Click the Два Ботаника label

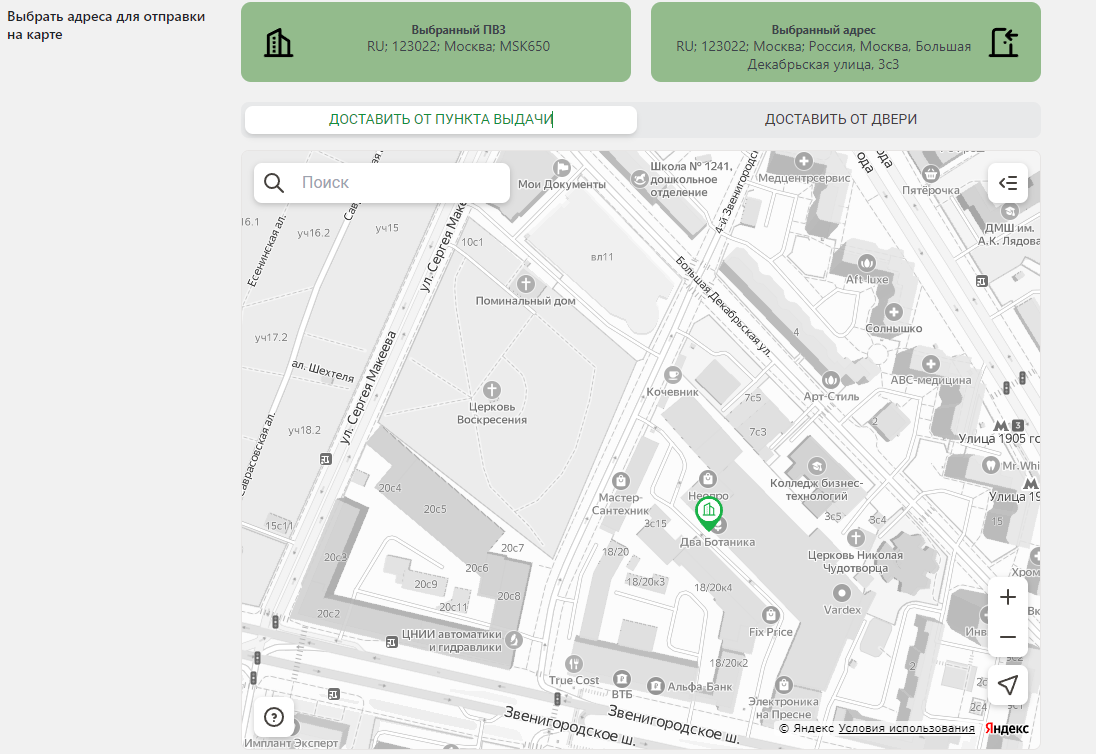click(717, 542)
